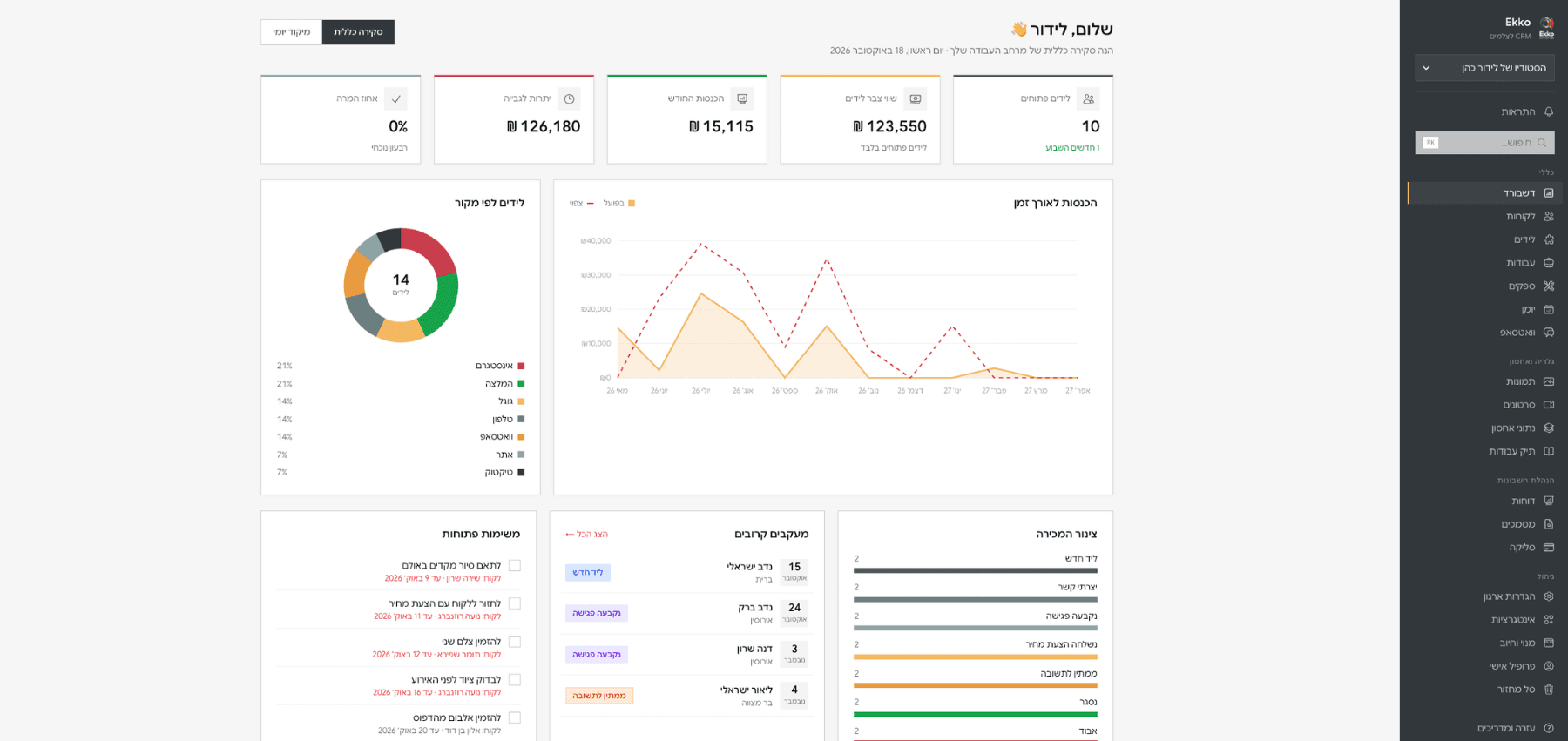This screenshot has height=741, width=1568.
Task: Select מנוי וחיוב billing menu item
Action: [1484, 643]
